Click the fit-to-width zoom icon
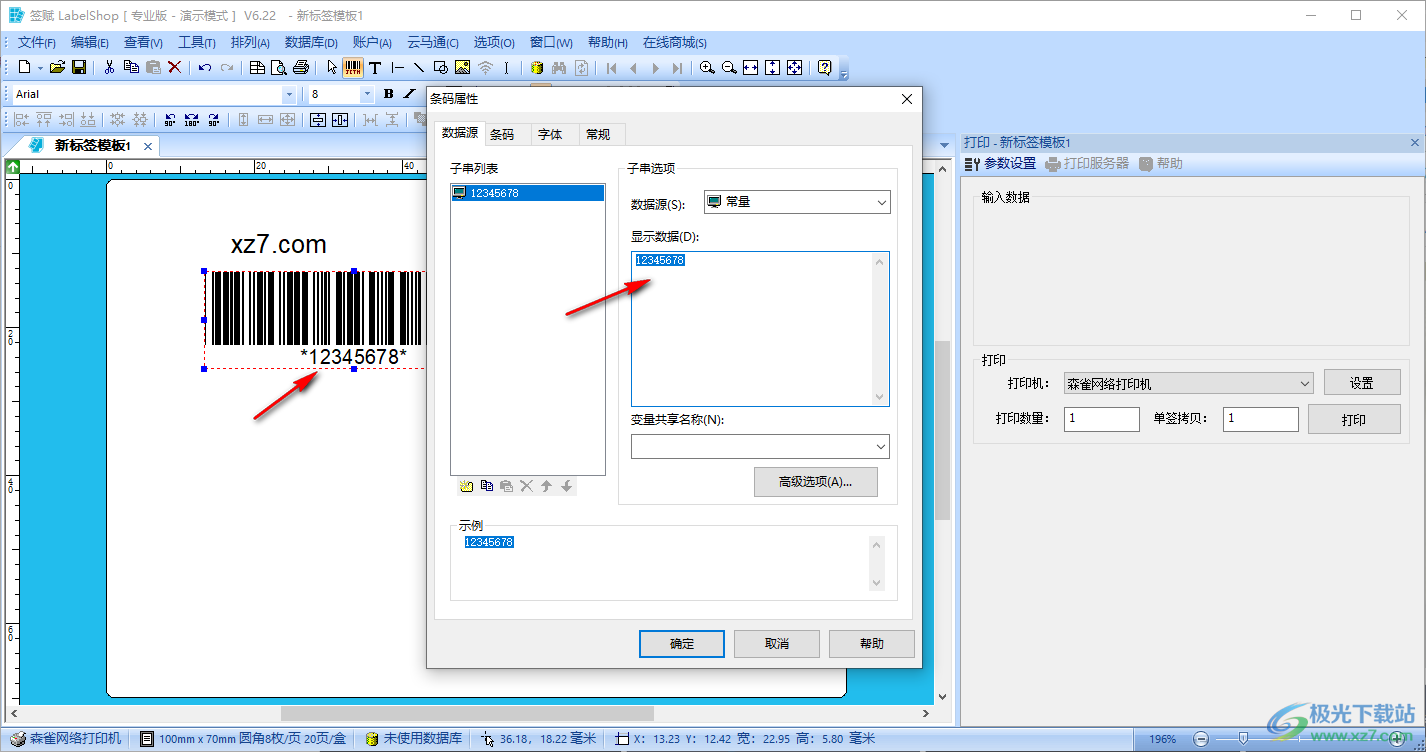The height and width of the screenshot is (752, 1426). (x=751, y=67)
